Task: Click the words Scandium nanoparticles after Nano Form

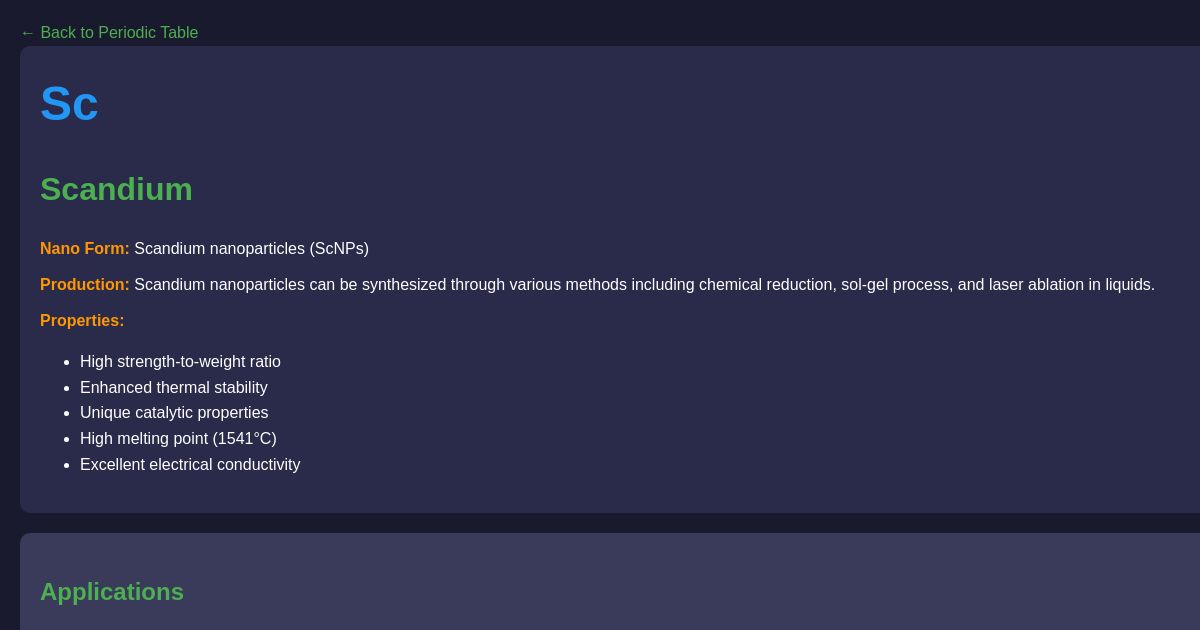Action: (x=219, y=249)
